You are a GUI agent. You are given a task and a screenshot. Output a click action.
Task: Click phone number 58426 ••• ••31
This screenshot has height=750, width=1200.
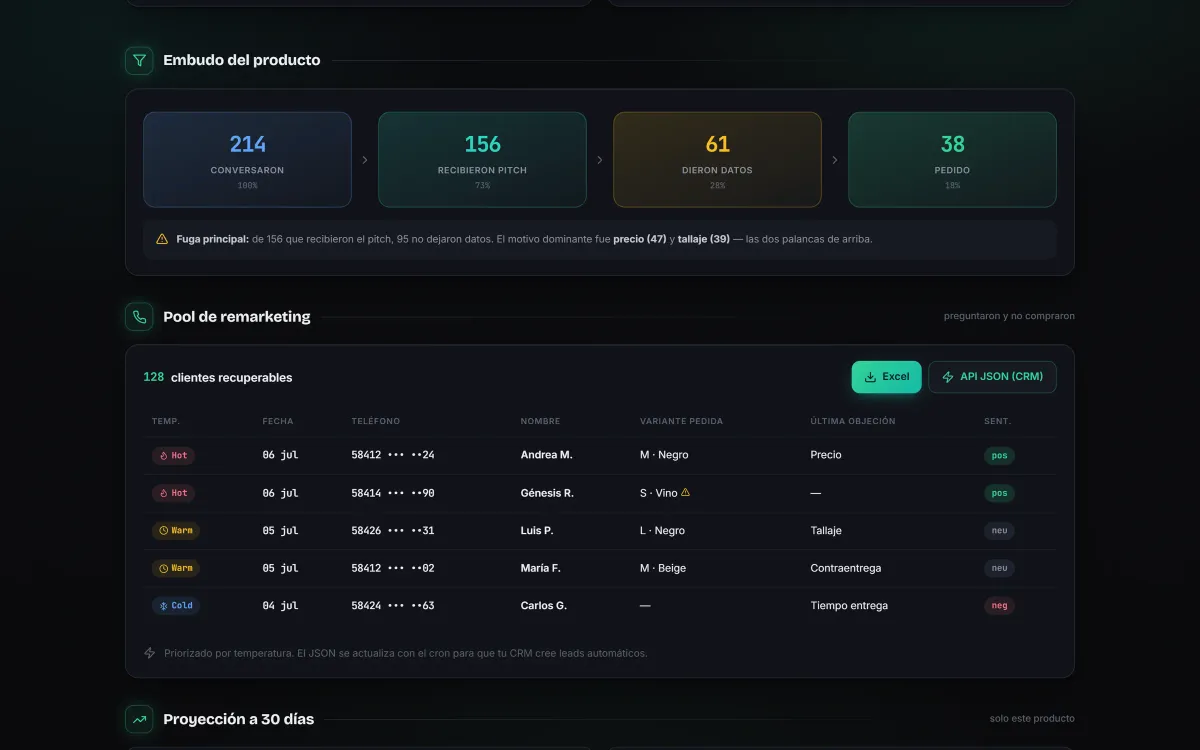pos(393,531)
